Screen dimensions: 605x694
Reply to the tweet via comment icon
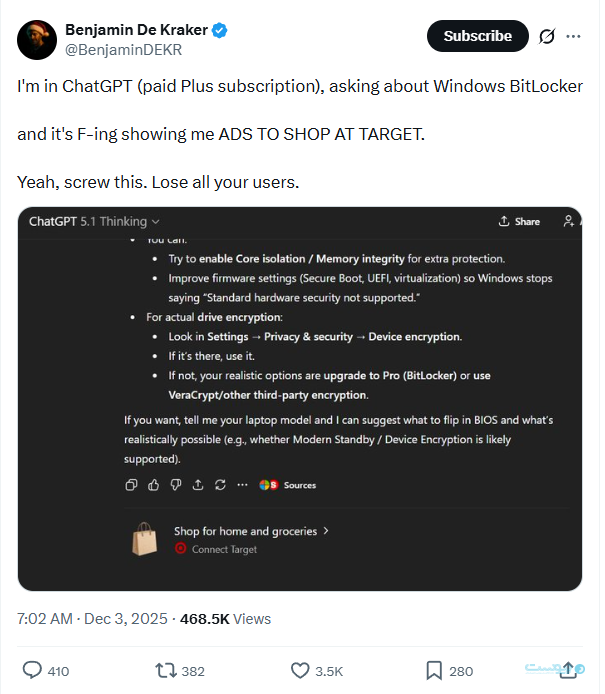click(33, 670)
